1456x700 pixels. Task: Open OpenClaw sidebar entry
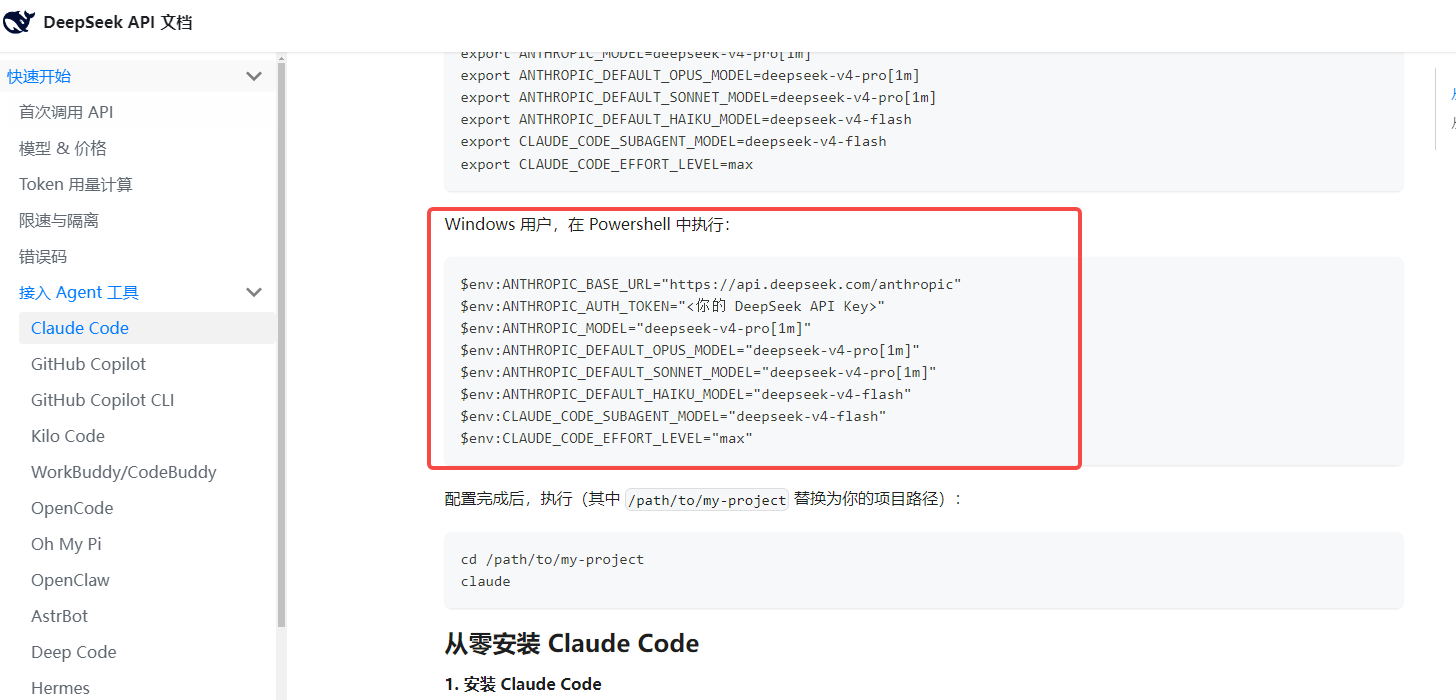click(x=70, y=580)
